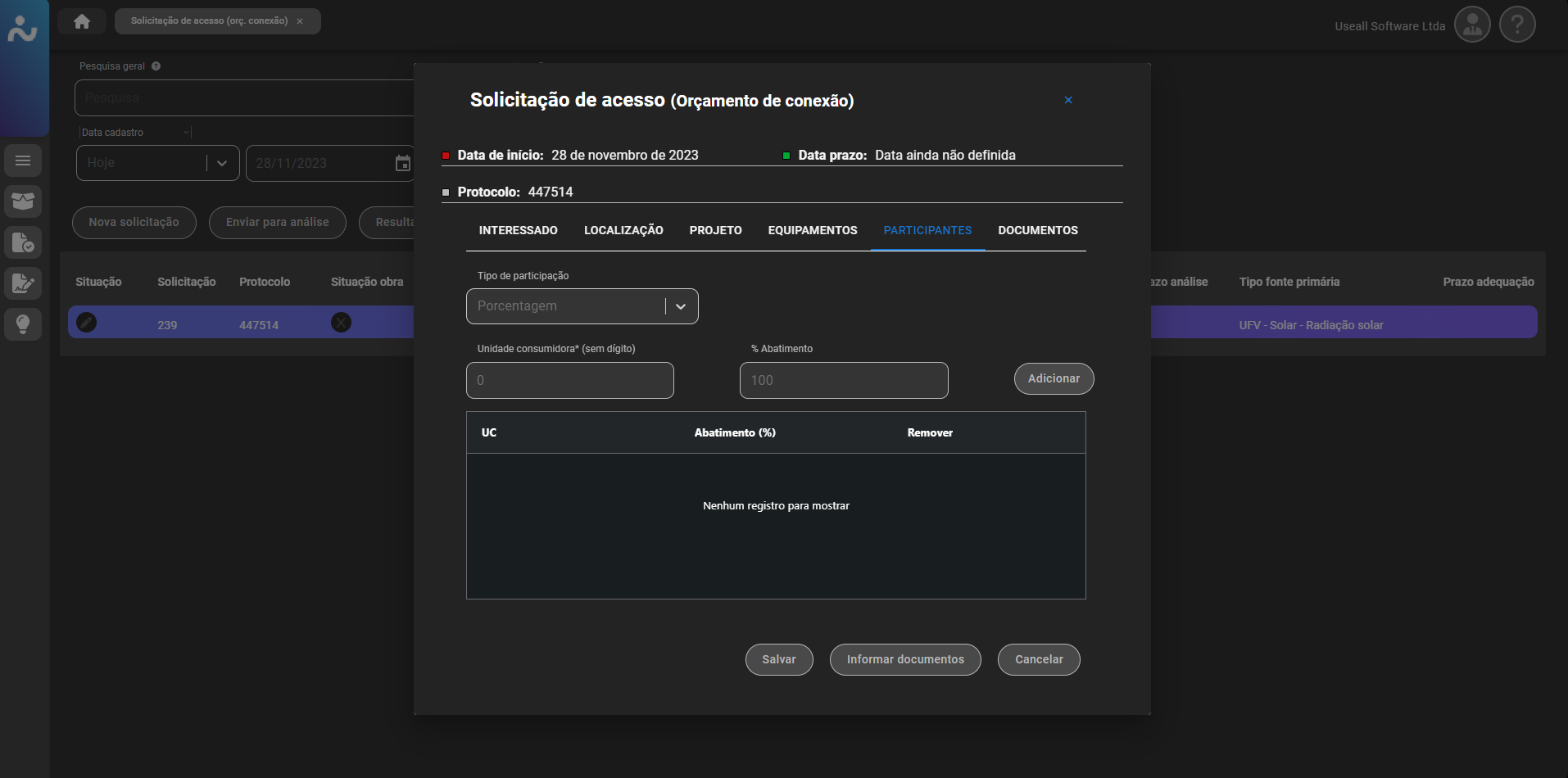
Task: Click the Informar documentos button
Action: point(904,660)
